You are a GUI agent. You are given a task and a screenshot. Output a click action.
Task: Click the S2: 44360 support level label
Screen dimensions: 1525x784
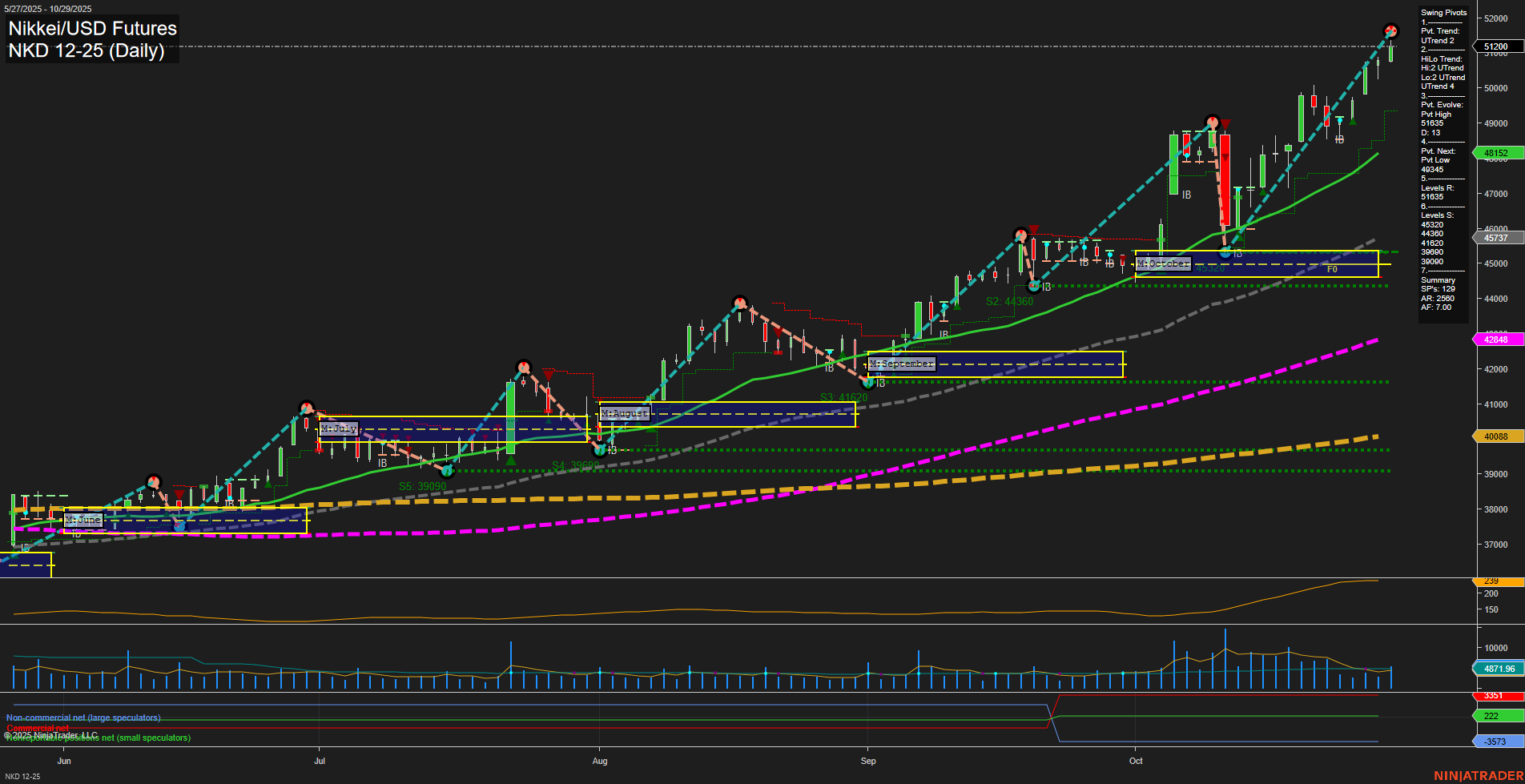click(x=1009, y=302)
